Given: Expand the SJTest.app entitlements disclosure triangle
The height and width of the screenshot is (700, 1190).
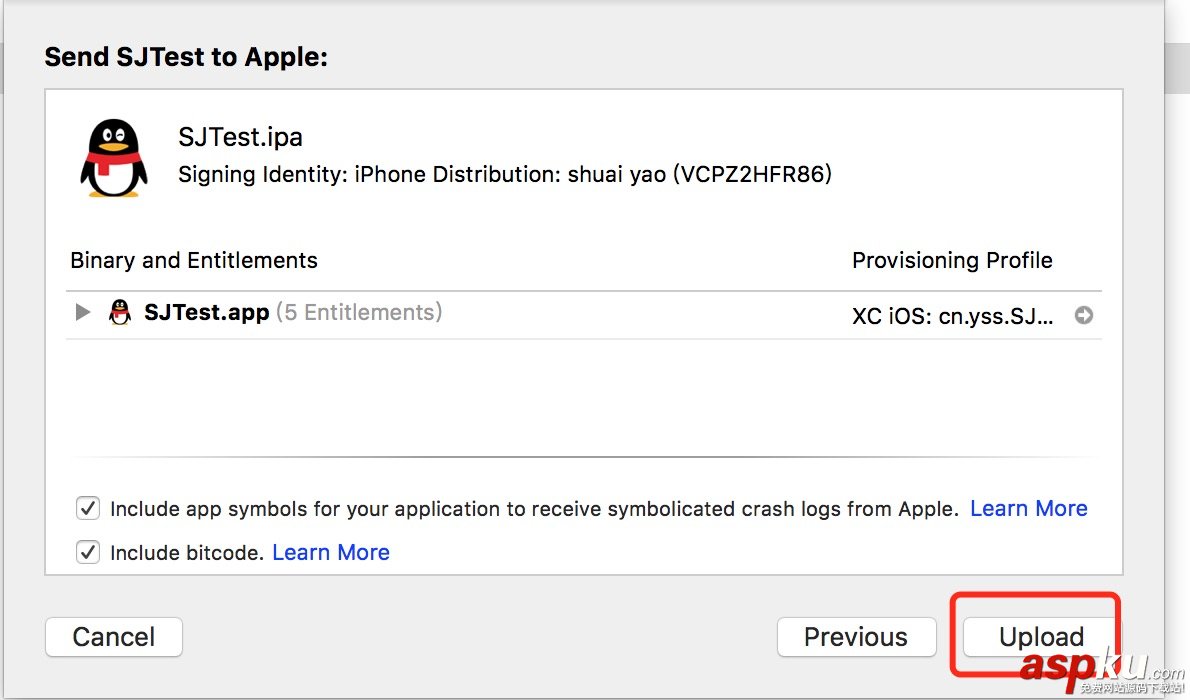Looking at the screenshot, I should [x=81, y=312].
